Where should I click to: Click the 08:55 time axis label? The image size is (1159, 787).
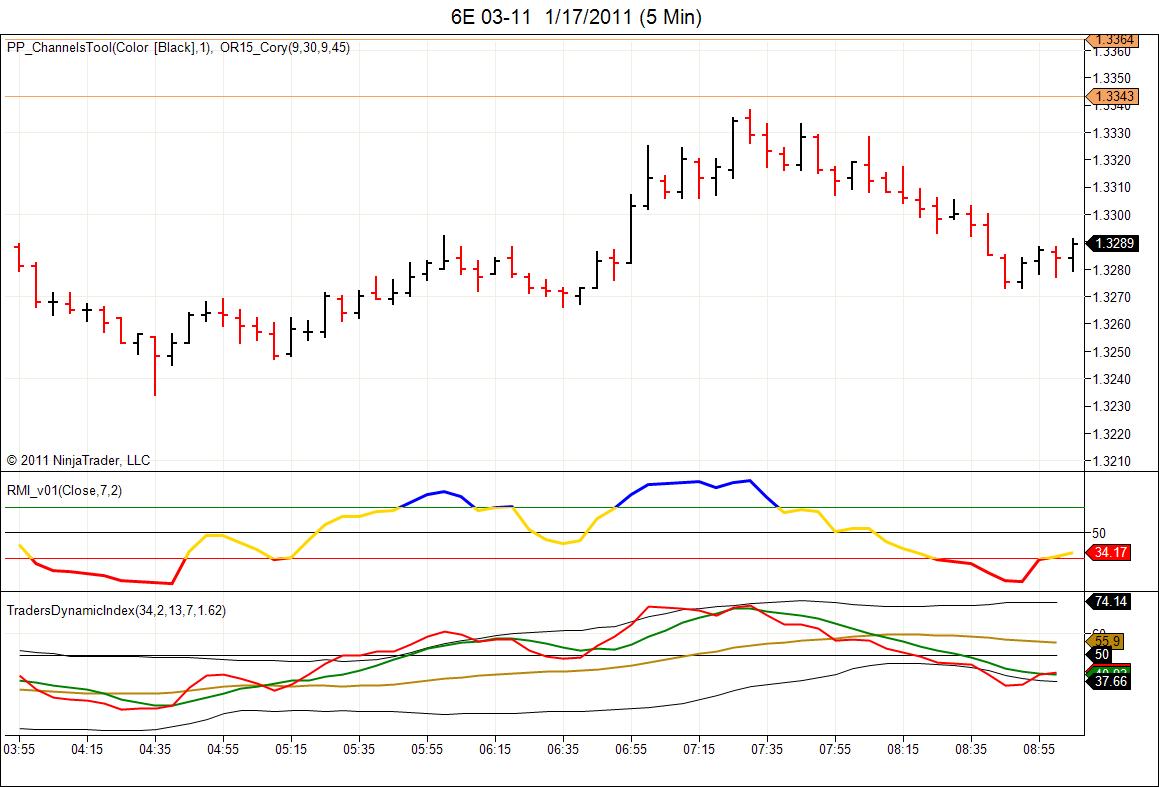1039,749
